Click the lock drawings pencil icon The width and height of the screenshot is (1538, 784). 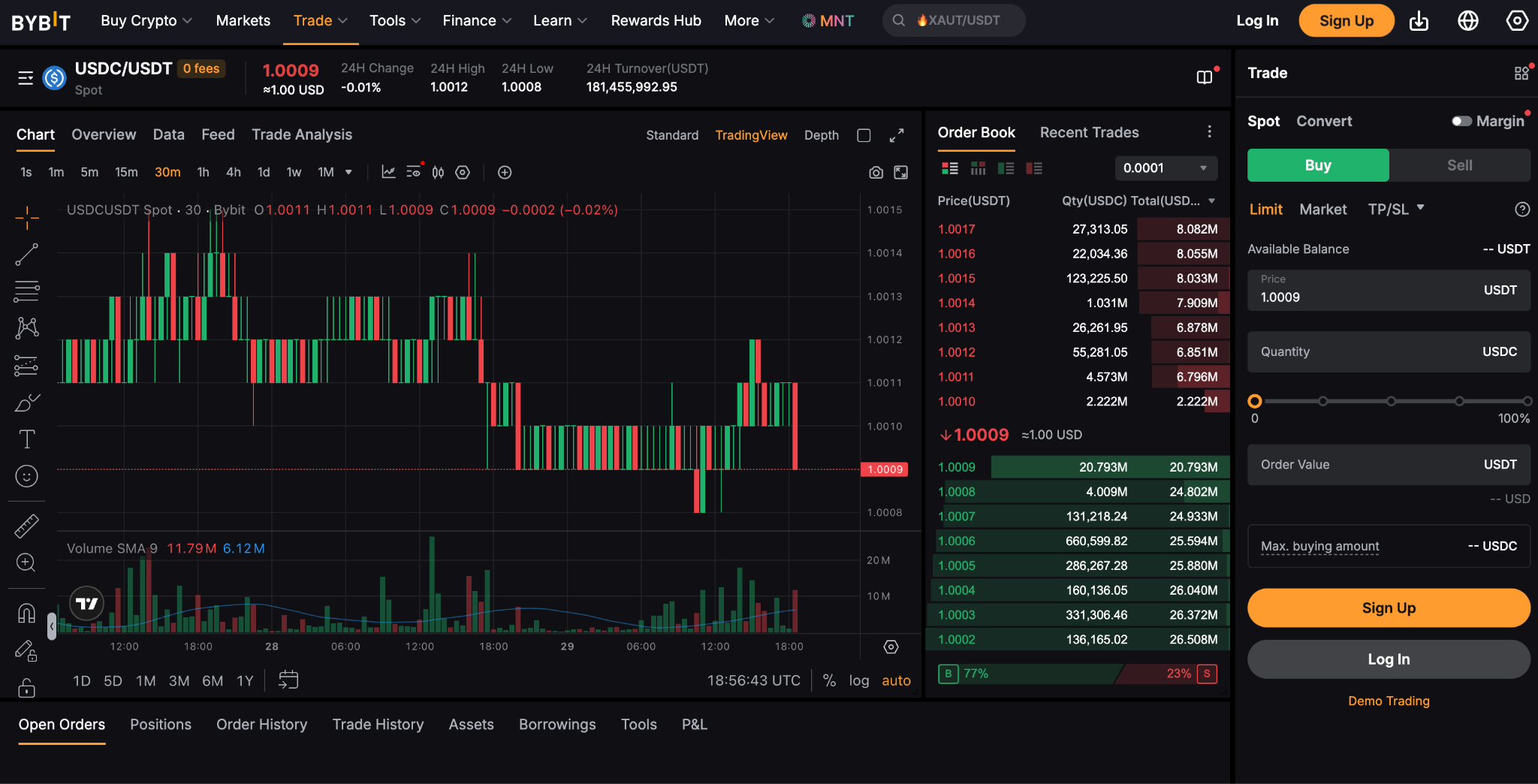[27, 650]
